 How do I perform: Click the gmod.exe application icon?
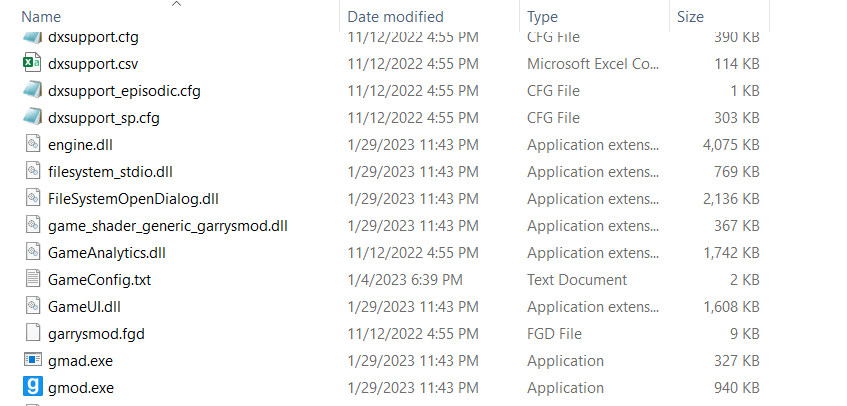tap(30, 387)
